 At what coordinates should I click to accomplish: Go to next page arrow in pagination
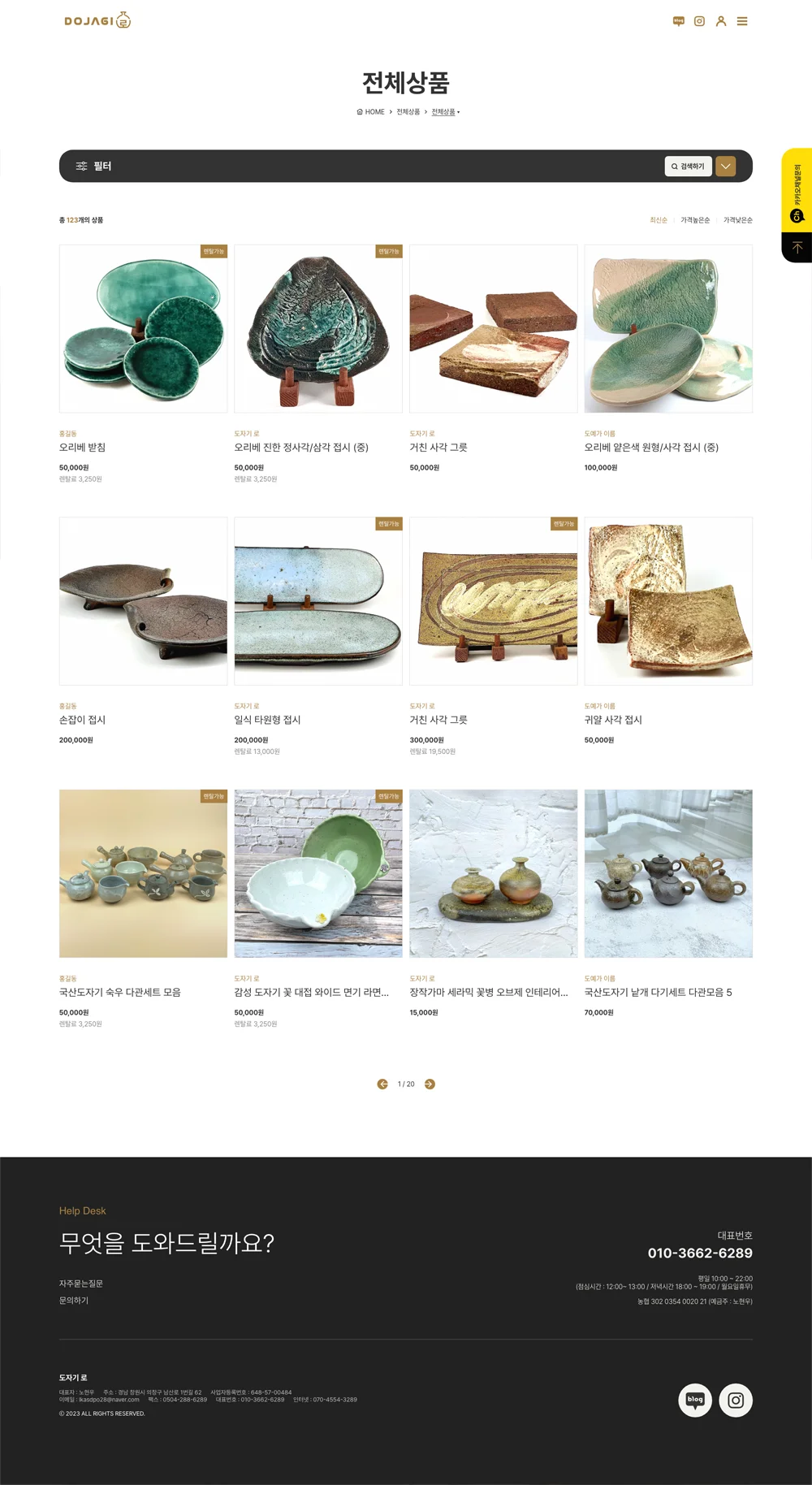pos(430,1084)
